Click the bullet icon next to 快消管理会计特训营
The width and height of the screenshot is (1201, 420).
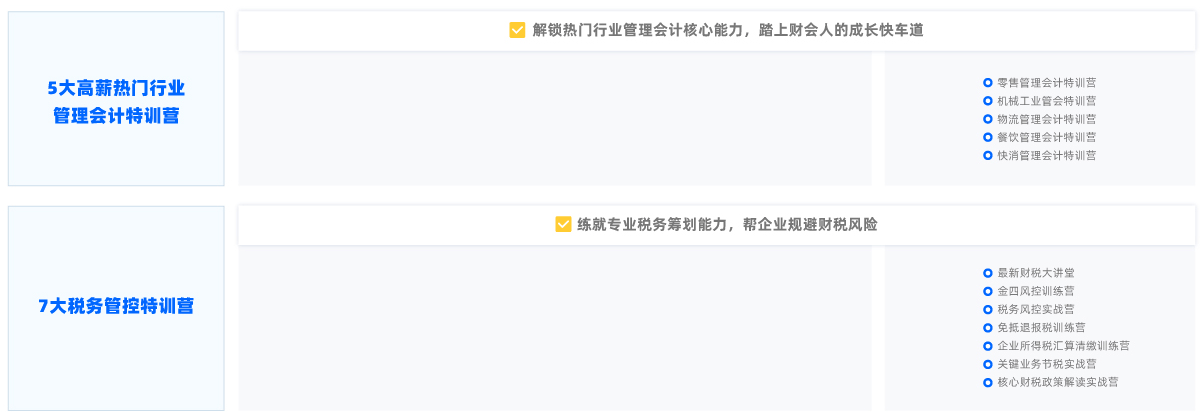(988, 155)
